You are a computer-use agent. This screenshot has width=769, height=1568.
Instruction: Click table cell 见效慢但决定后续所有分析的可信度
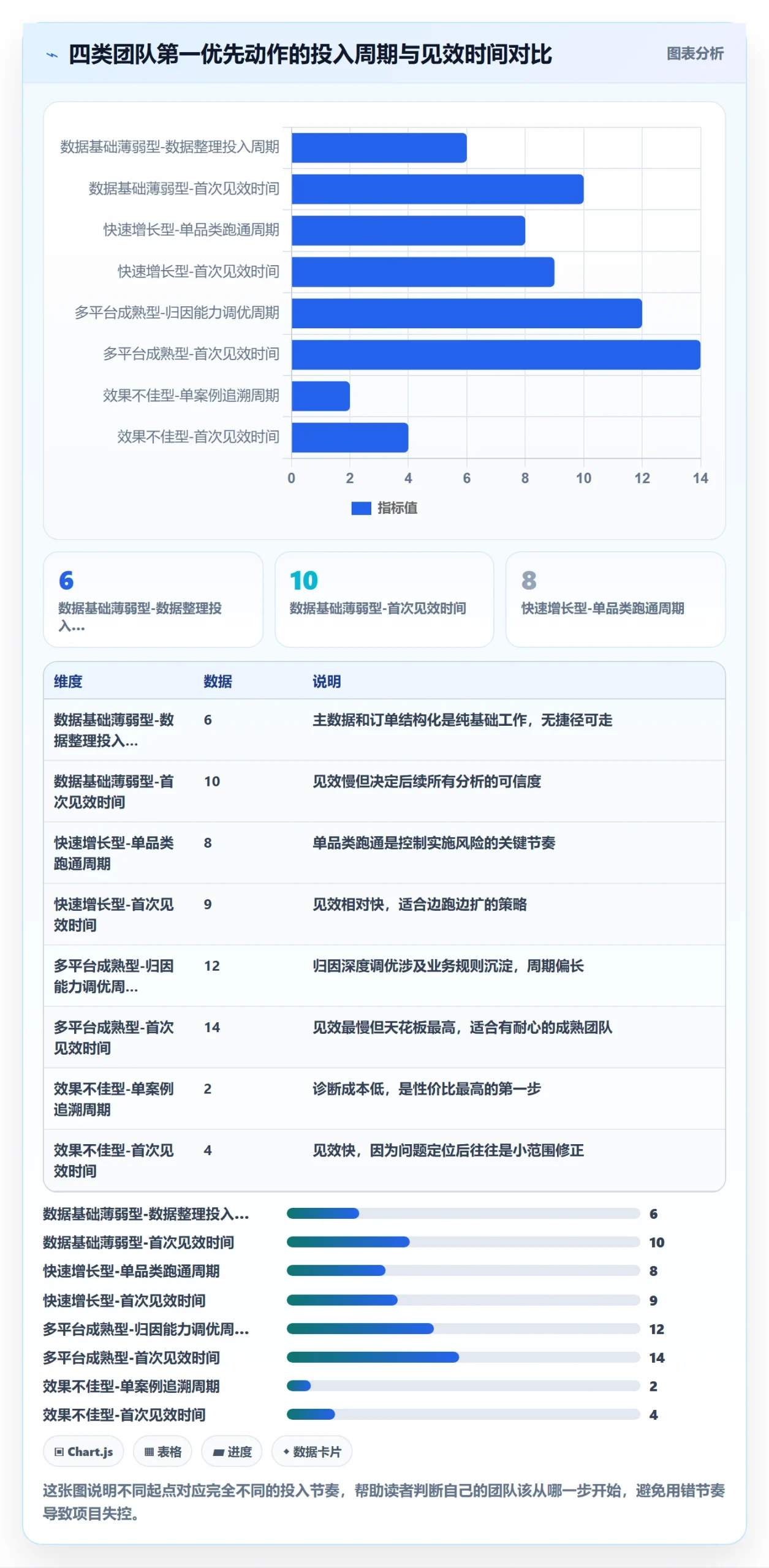427,782
